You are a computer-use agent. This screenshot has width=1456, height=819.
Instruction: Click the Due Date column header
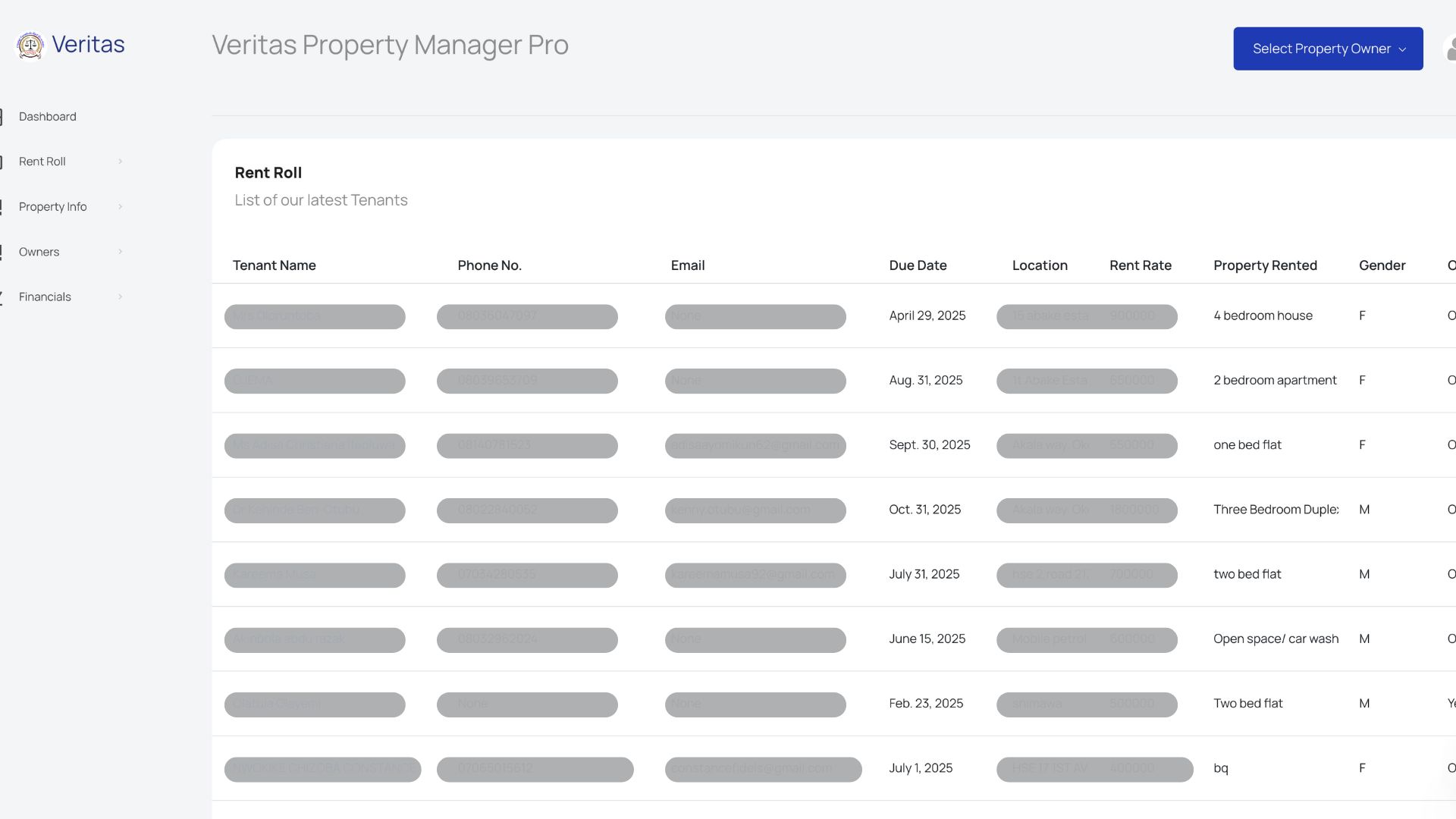918,265
